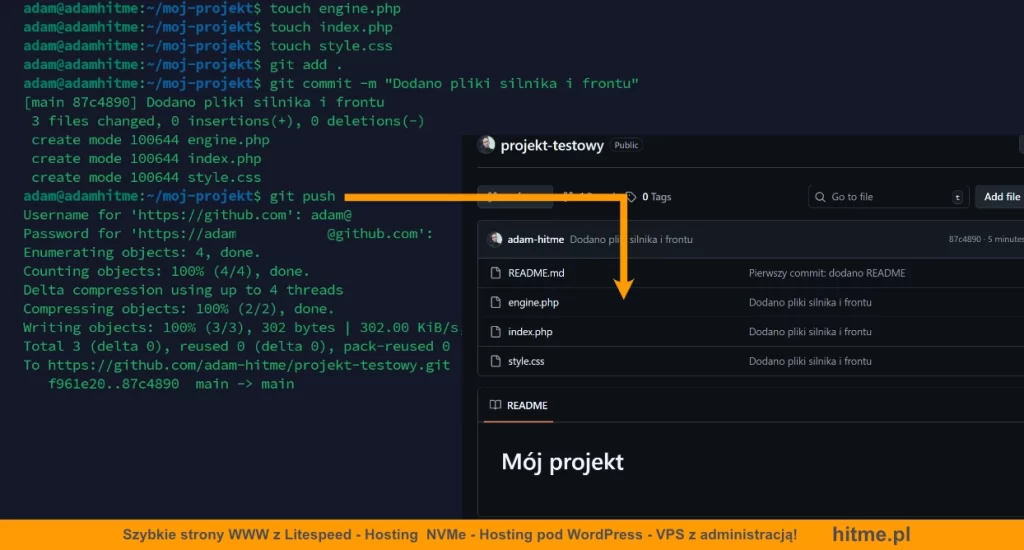Click '3 files changed' terminal output
Viewport: 1024px width, 550px height.
tap(228, 121)
